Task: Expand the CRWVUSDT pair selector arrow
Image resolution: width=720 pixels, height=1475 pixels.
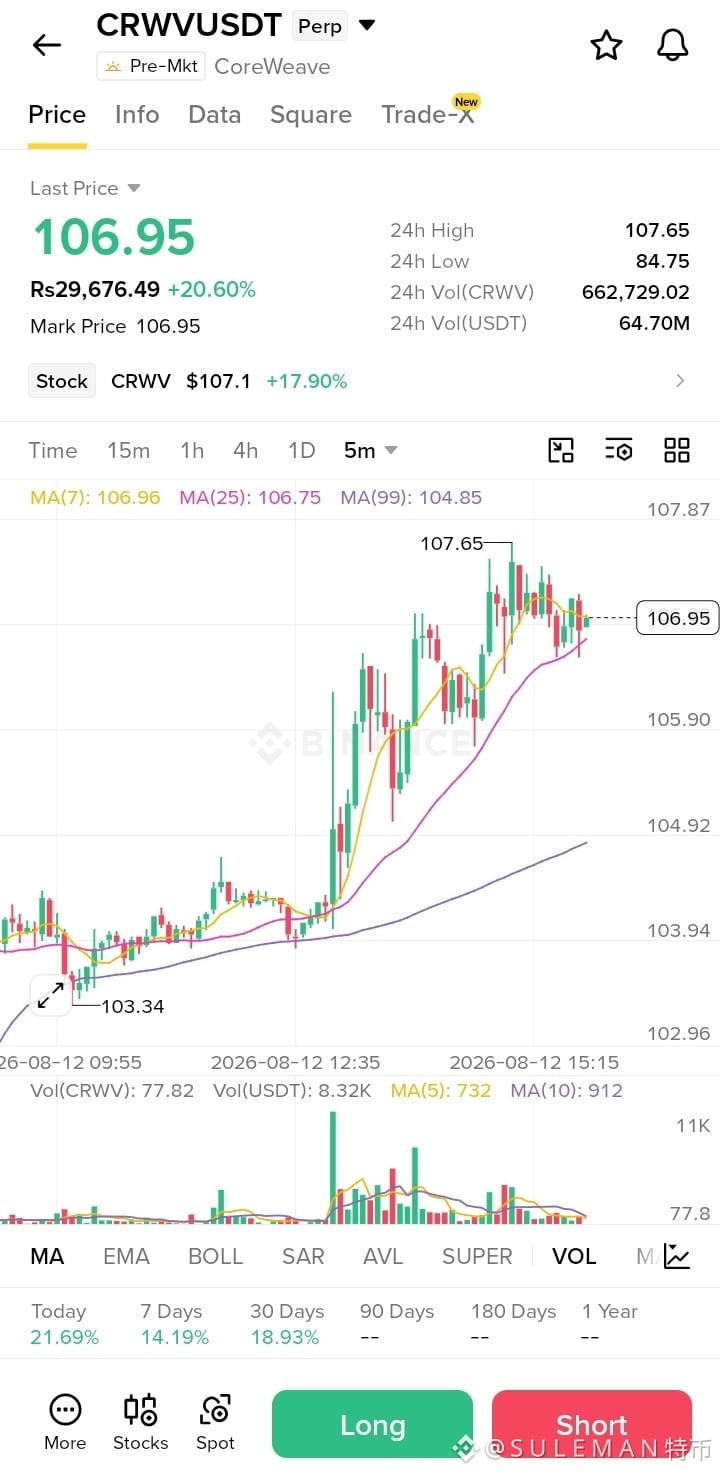Action: [x=367, y=25]
